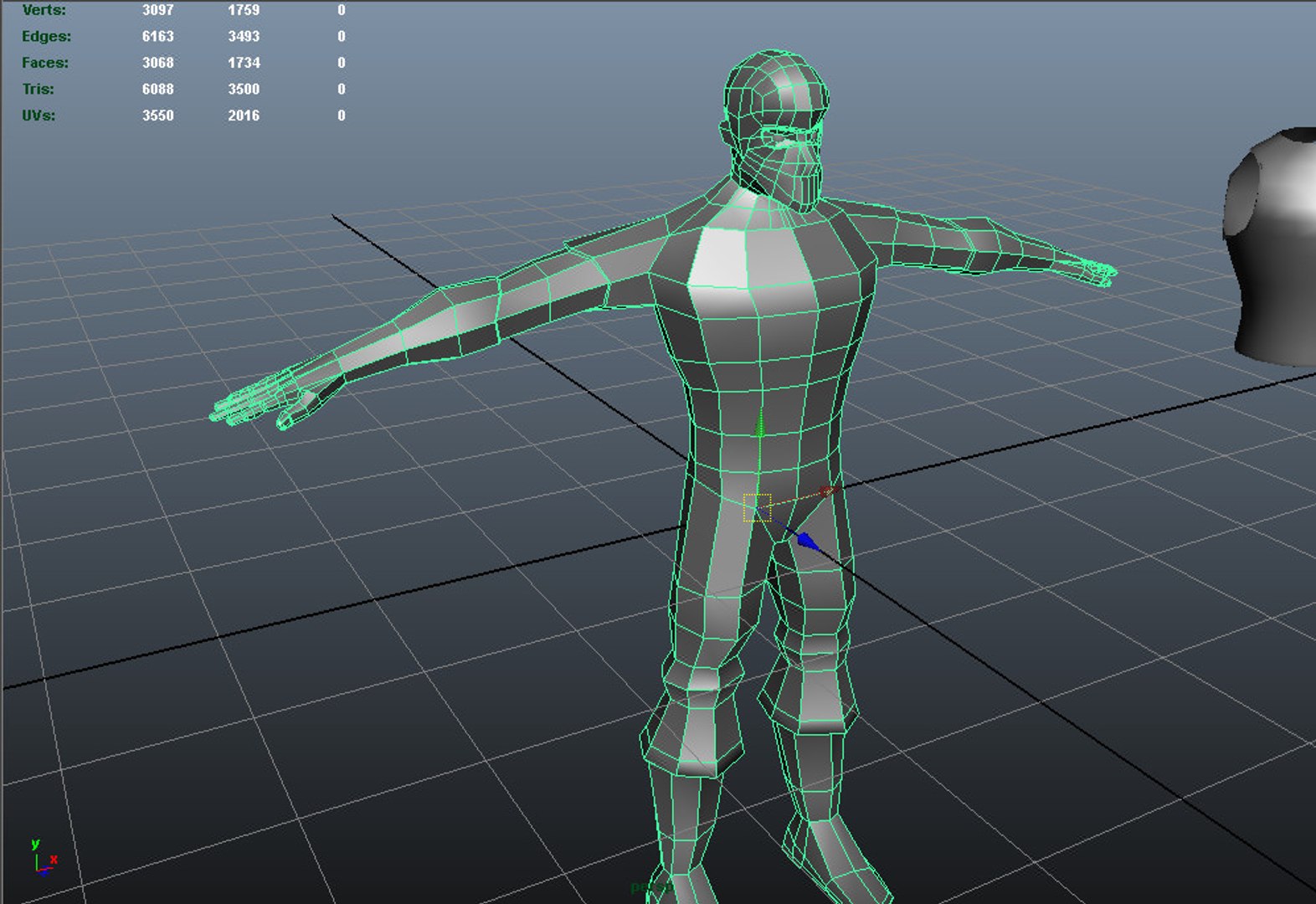Click the Verts total value 3097
The width and height of the screenshot is (1316, 904).
[x=157, y=10]
